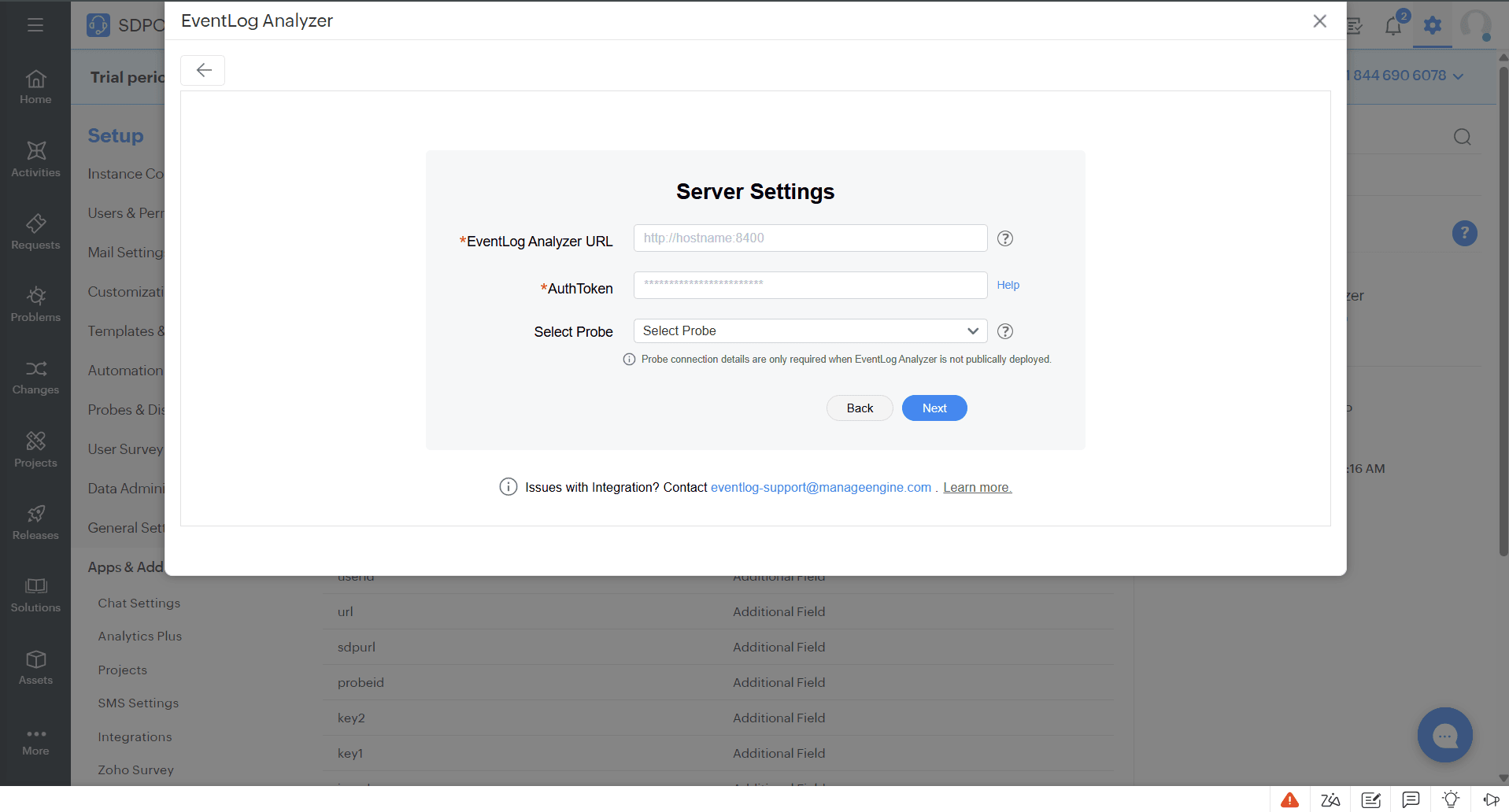Open Projects module in sidebar

click(x=35, y=450)
